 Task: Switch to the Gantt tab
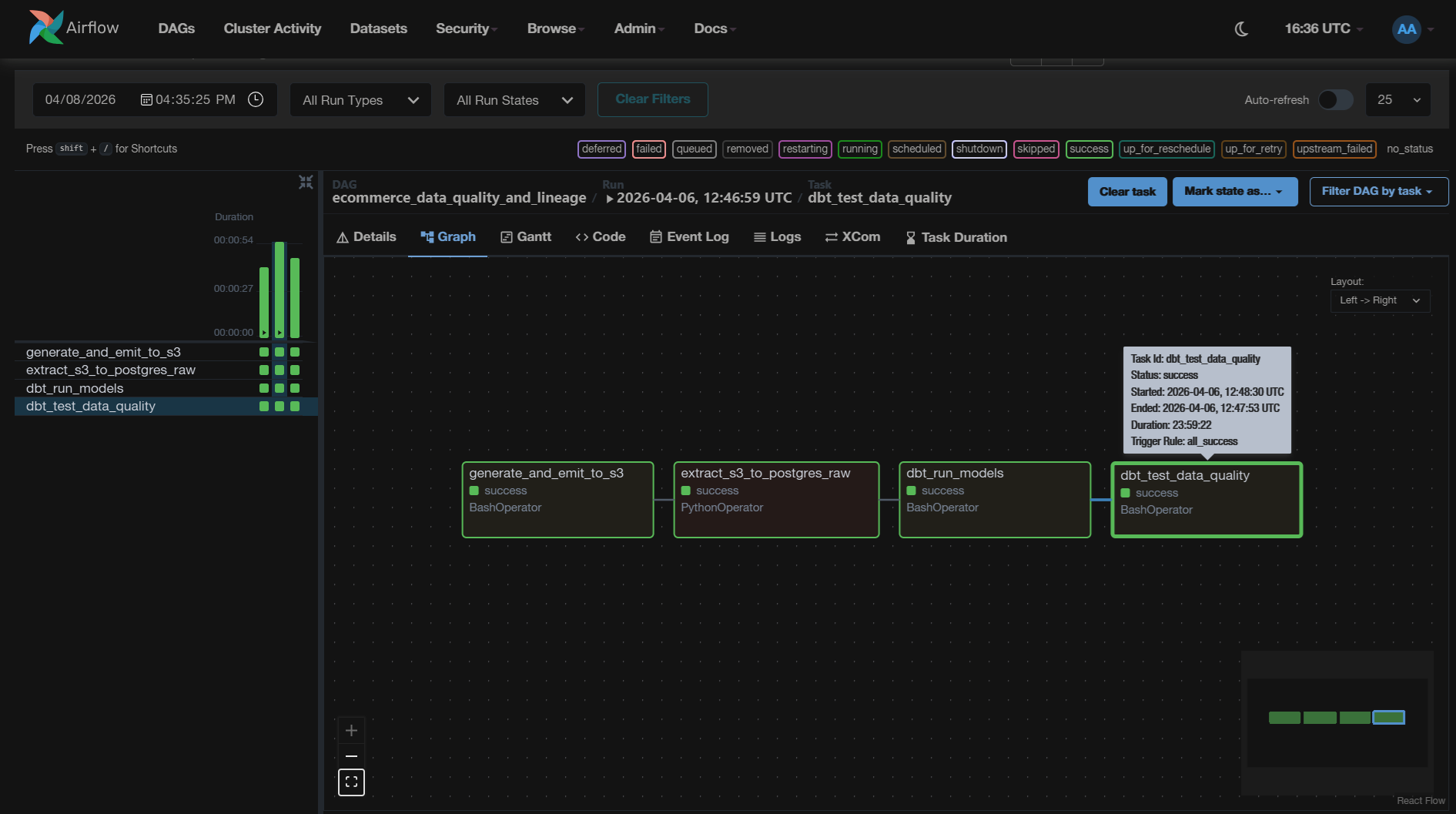point(526,237)
